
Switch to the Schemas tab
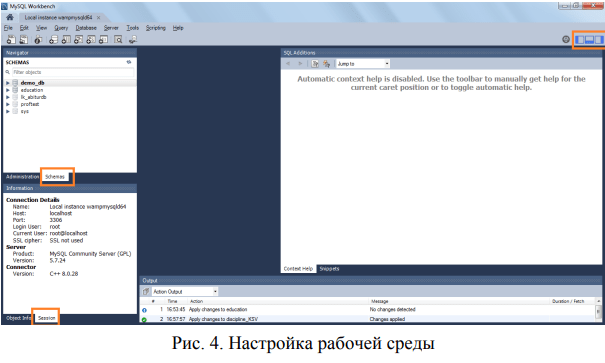click(x=55, y=177)
